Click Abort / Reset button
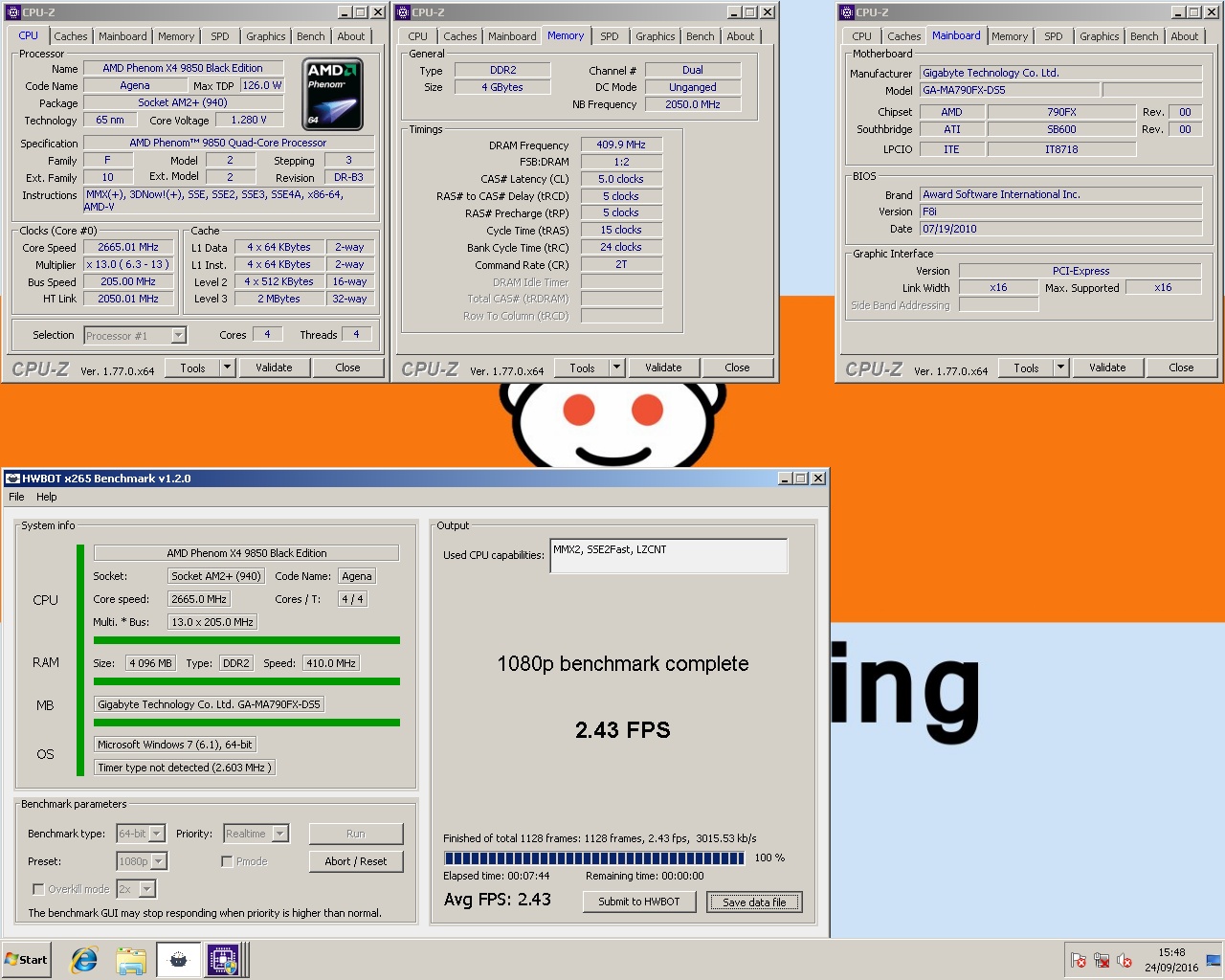The image size is (1225, 980). [x=356, y=861]
